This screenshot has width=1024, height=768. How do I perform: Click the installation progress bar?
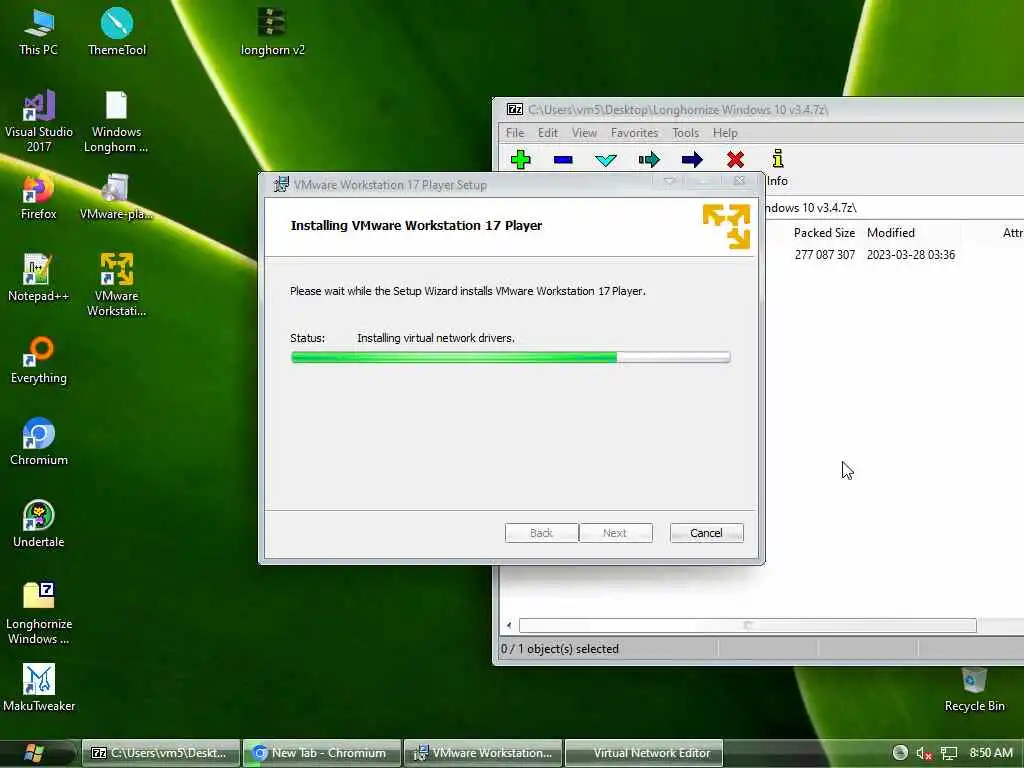click(510, 357)
